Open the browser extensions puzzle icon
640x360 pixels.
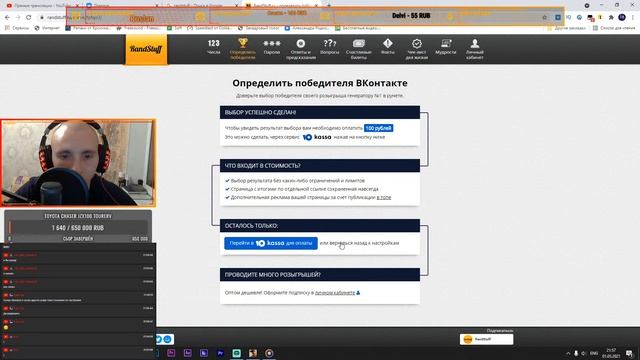pyautogui.click(x=611, y=18)
